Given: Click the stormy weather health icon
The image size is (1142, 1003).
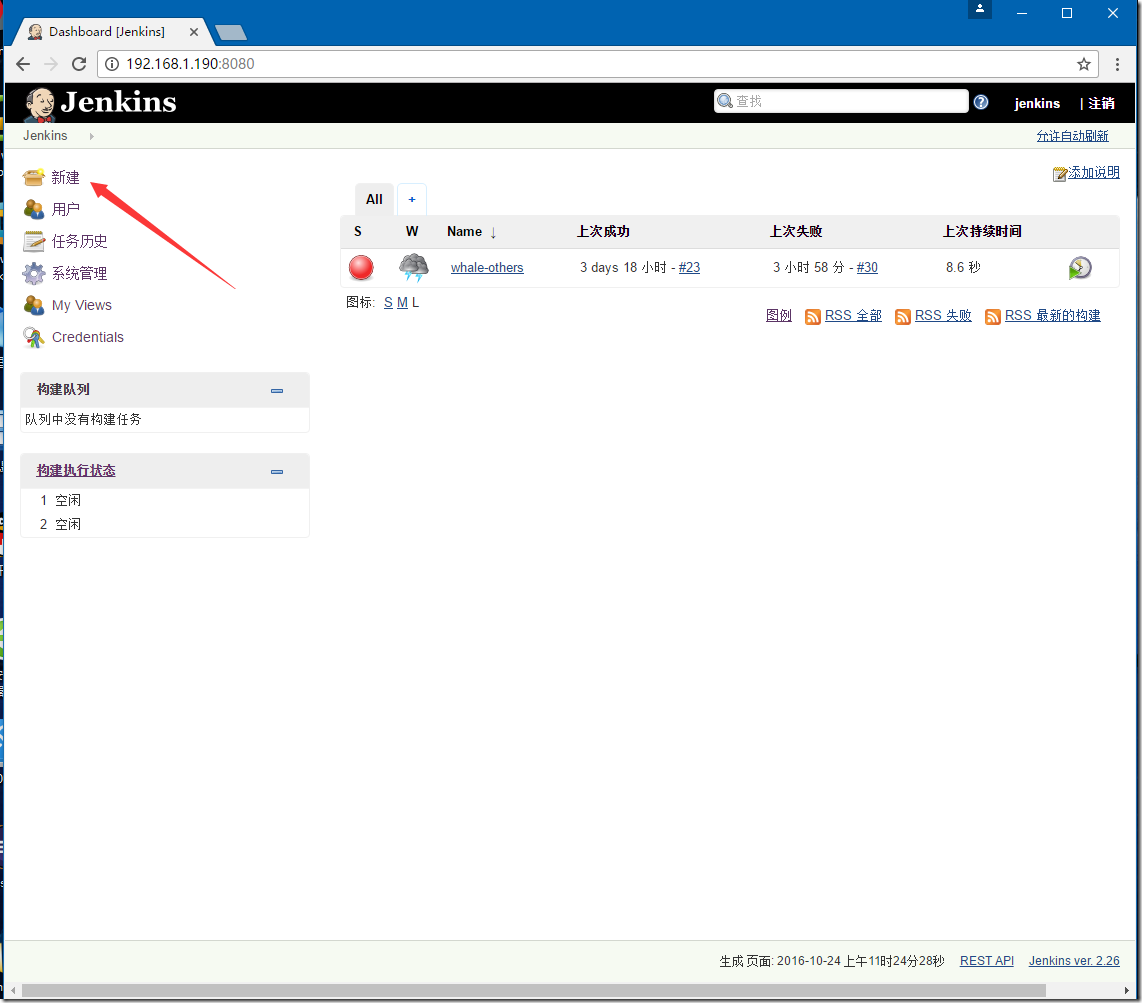Looking at the screenshot, I should point(414,267).
